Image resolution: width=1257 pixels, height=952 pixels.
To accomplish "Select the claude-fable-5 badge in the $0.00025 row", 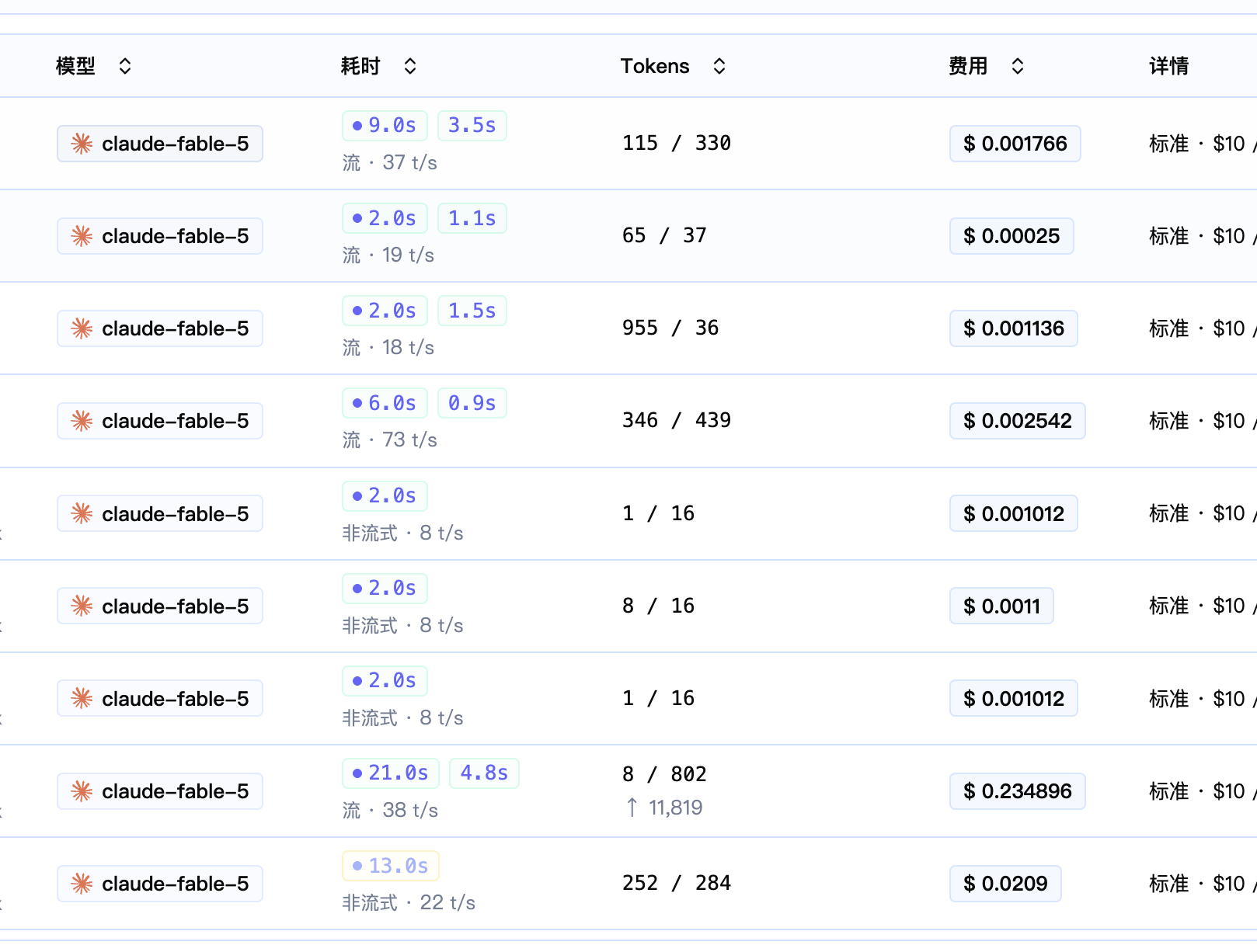I will 160,236.
